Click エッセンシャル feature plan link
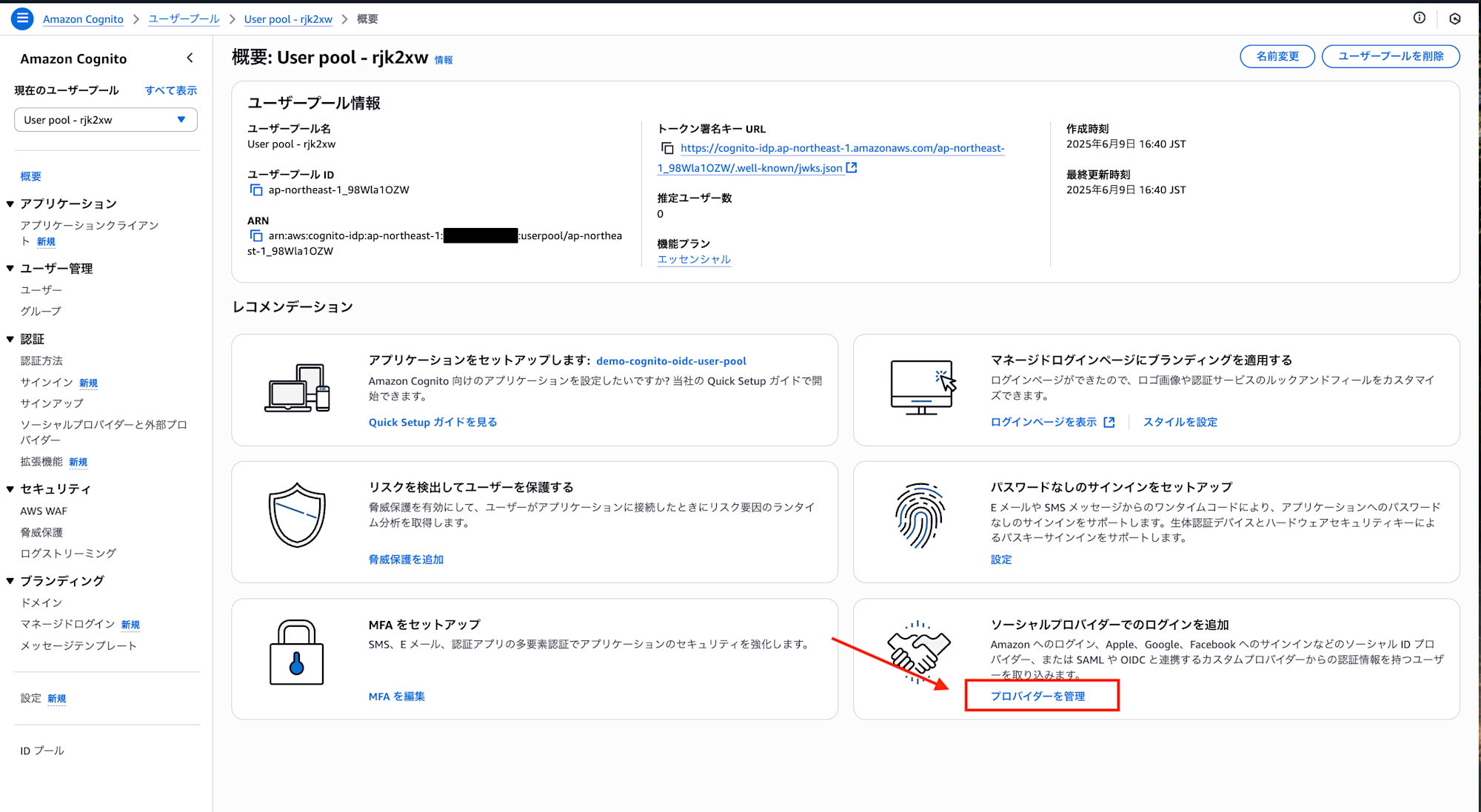 click(694, 260)
